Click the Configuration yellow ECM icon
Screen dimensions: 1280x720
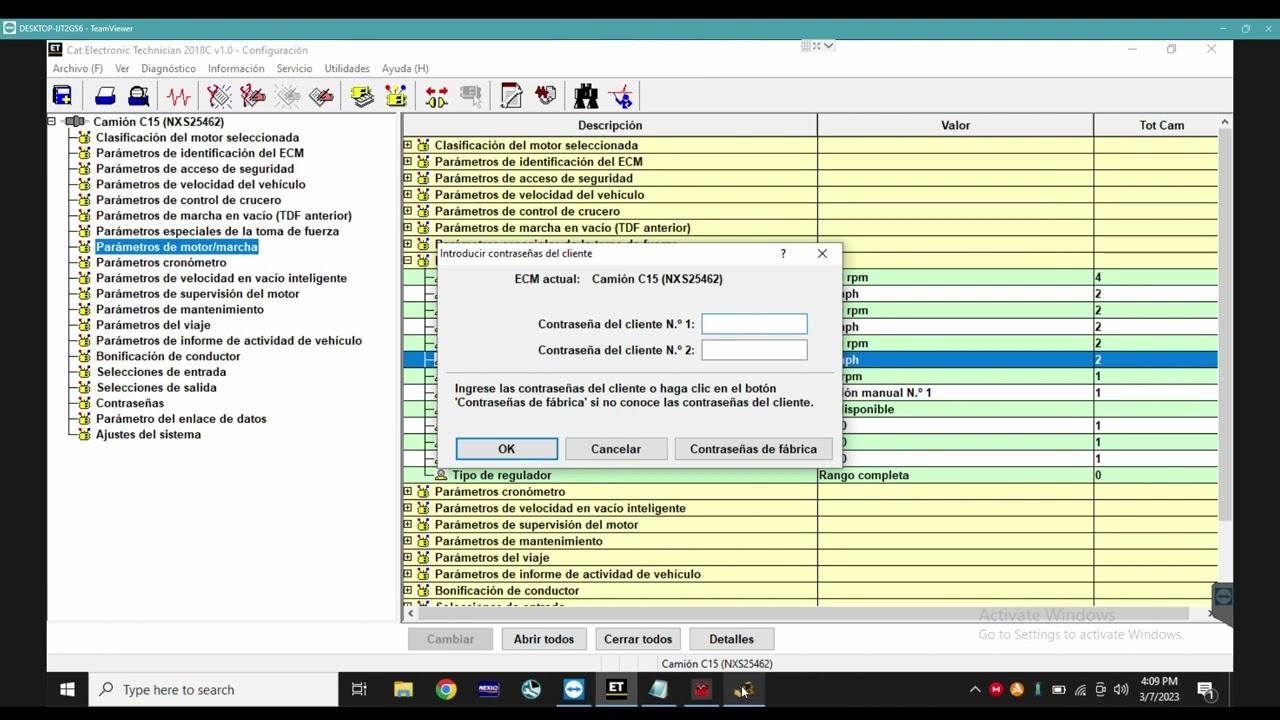397,96
